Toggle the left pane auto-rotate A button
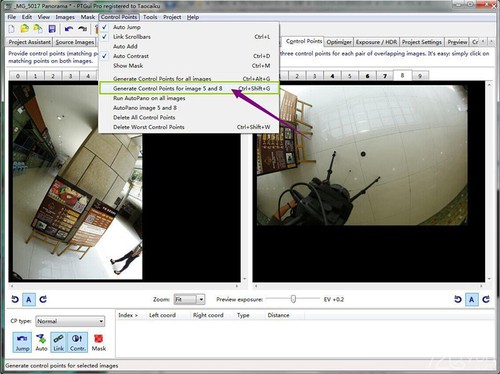 point(29,300)
